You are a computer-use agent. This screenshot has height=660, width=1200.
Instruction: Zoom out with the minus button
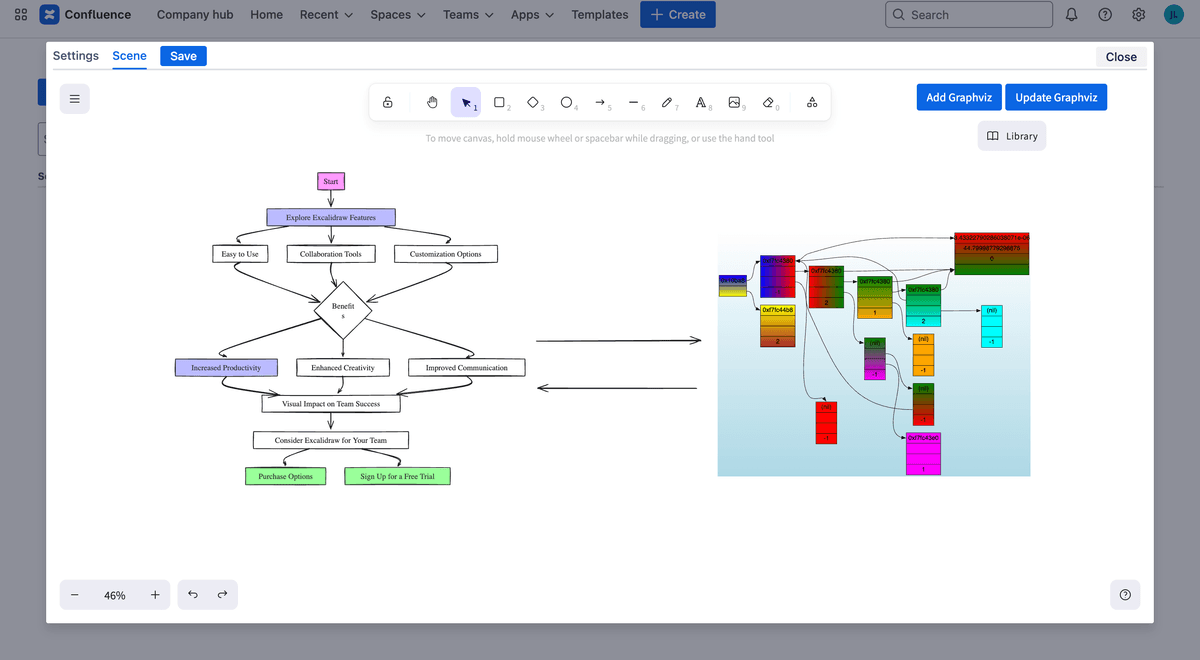click(75, 595)
